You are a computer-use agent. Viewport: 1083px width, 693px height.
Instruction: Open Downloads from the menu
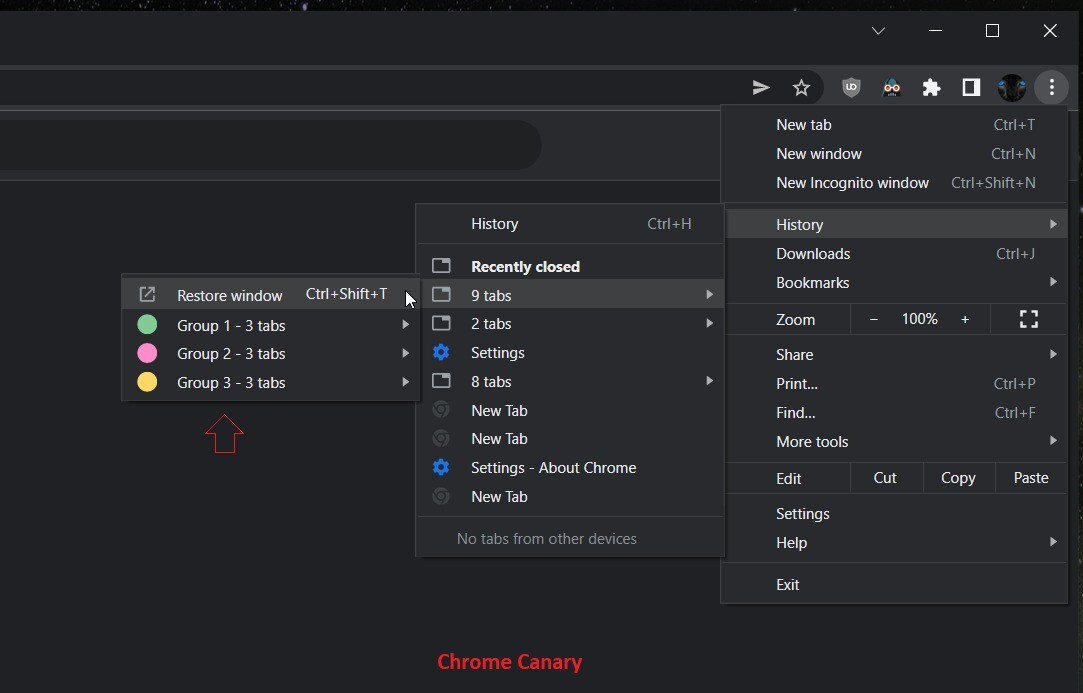(x=813, y=254)
